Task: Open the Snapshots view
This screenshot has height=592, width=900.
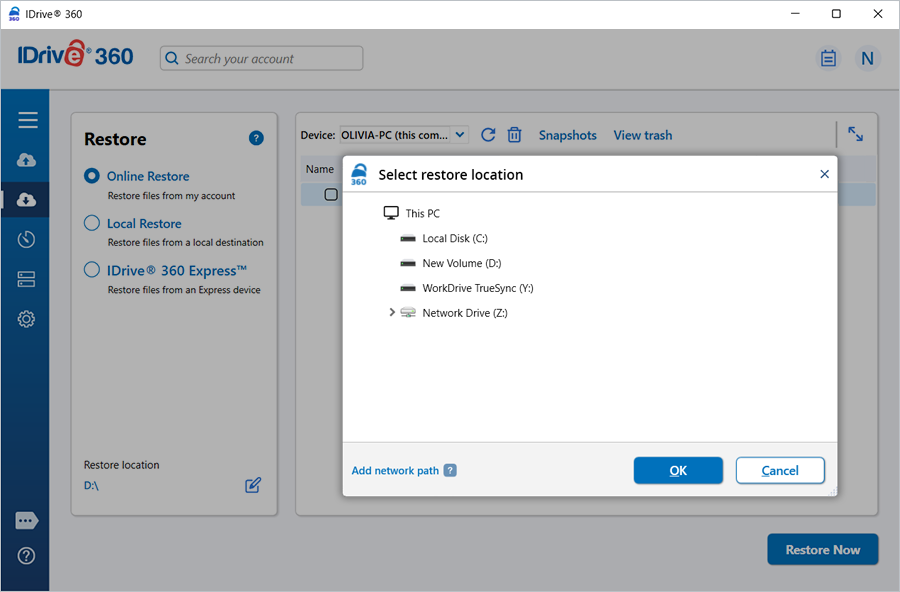Action: point(567,135)
